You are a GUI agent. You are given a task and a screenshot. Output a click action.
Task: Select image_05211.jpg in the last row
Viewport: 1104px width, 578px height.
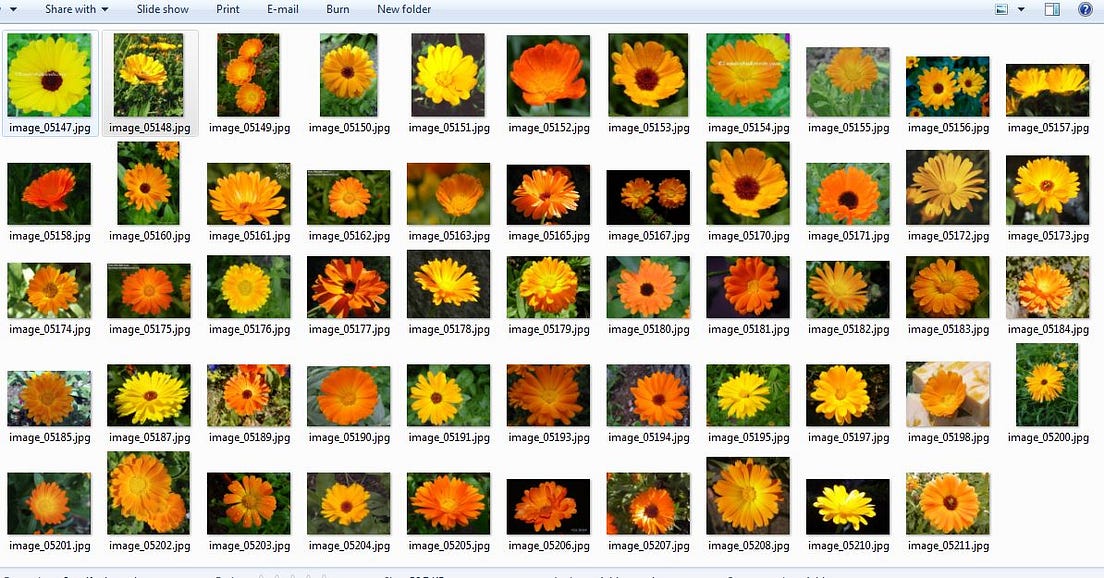click(947, 504)
